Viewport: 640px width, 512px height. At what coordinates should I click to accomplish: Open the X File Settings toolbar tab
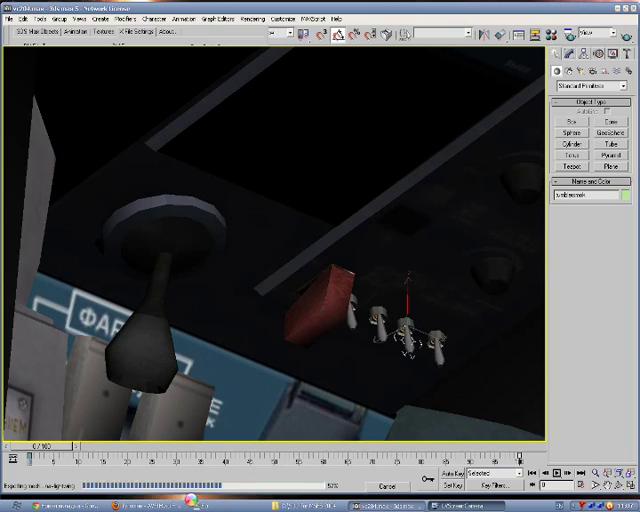[136, 31]
